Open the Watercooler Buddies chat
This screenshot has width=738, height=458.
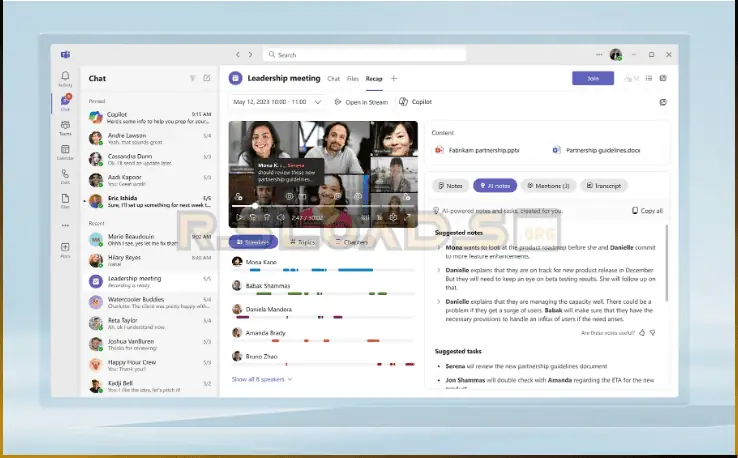(150, 302)
